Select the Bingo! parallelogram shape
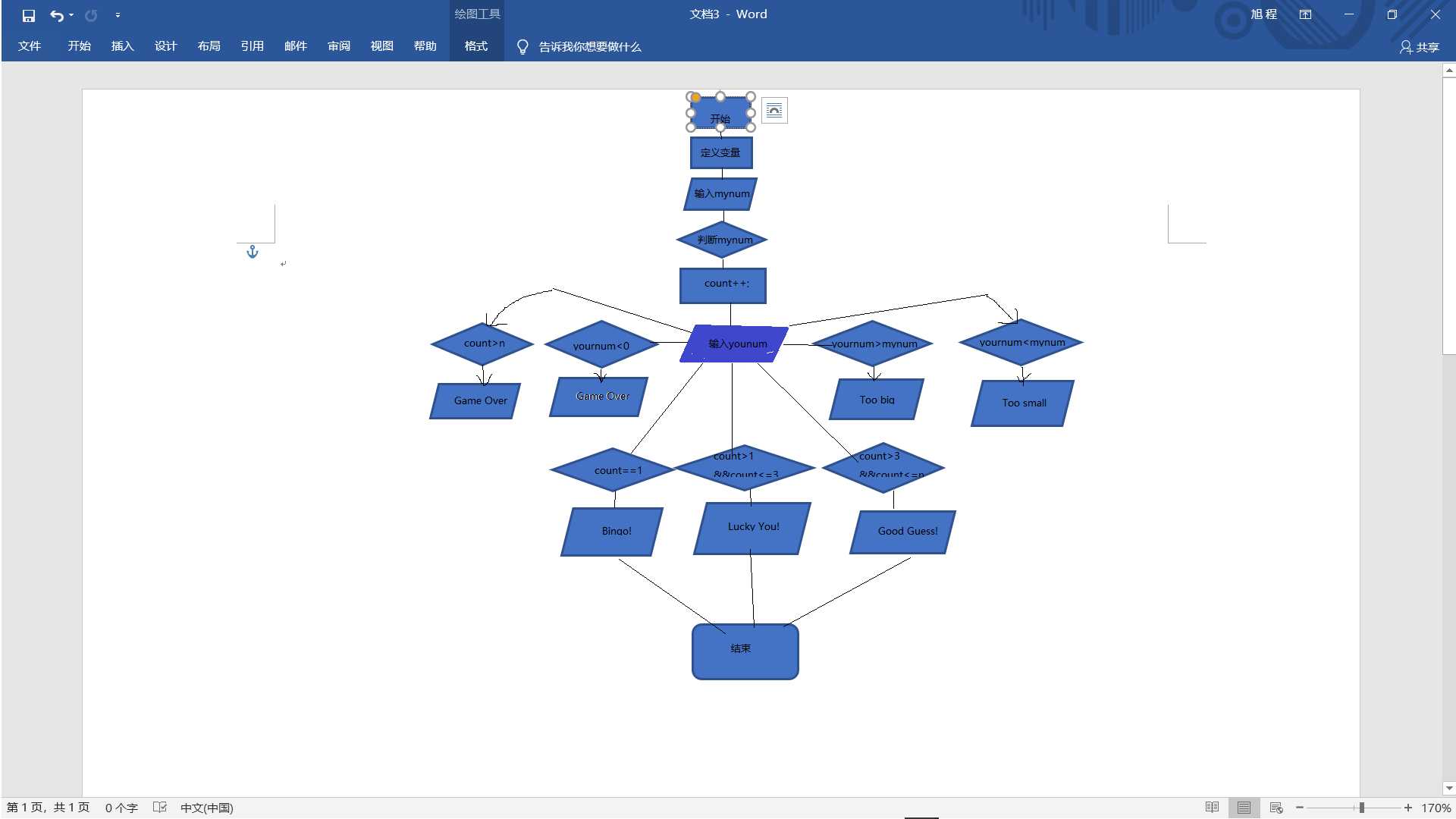 click(x=612, y=532)
